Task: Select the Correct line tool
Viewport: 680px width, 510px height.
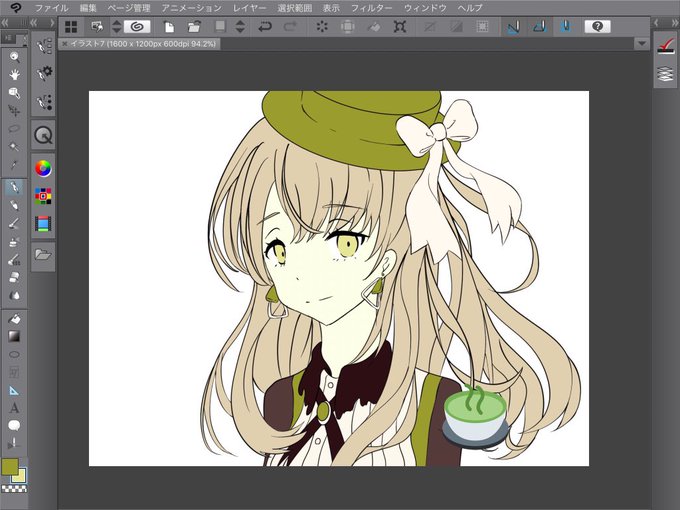Action: (x=14, y=443)
